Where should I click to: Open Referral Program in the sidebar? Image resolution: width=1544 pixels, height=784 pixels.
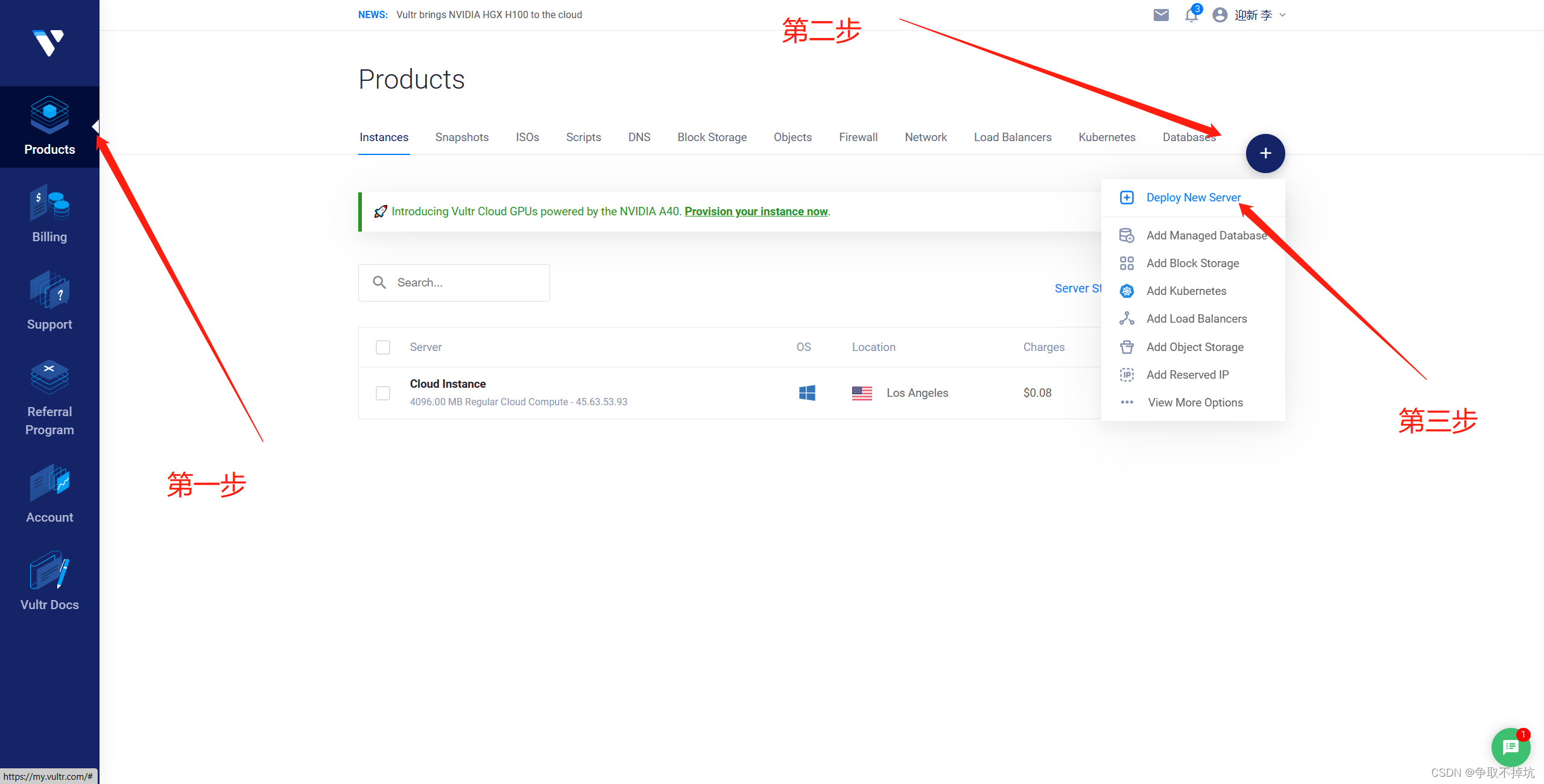[x=49, y=398]
